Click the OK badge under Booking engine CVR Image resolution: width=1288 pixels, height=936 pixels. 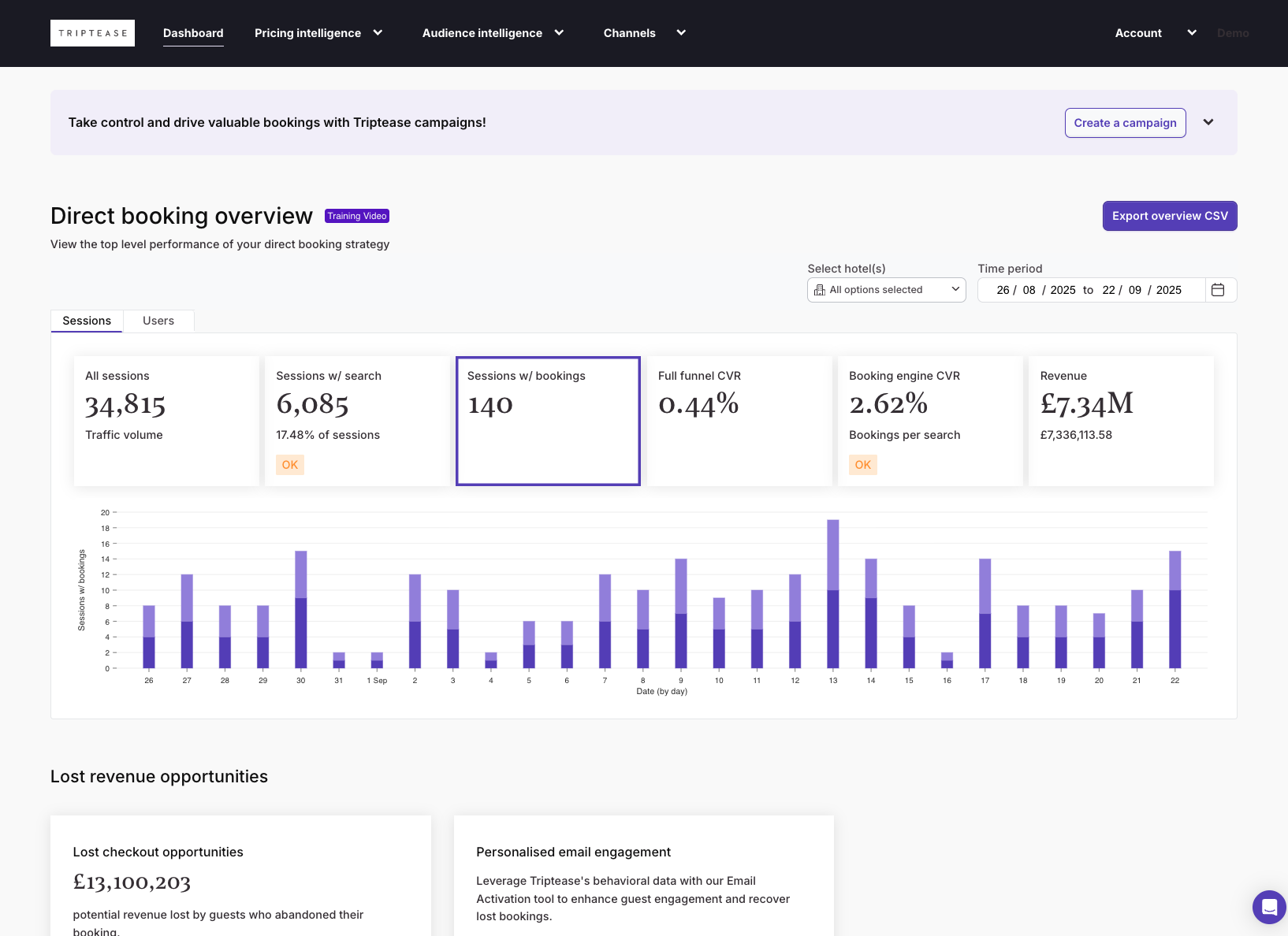tap(863, 465)
